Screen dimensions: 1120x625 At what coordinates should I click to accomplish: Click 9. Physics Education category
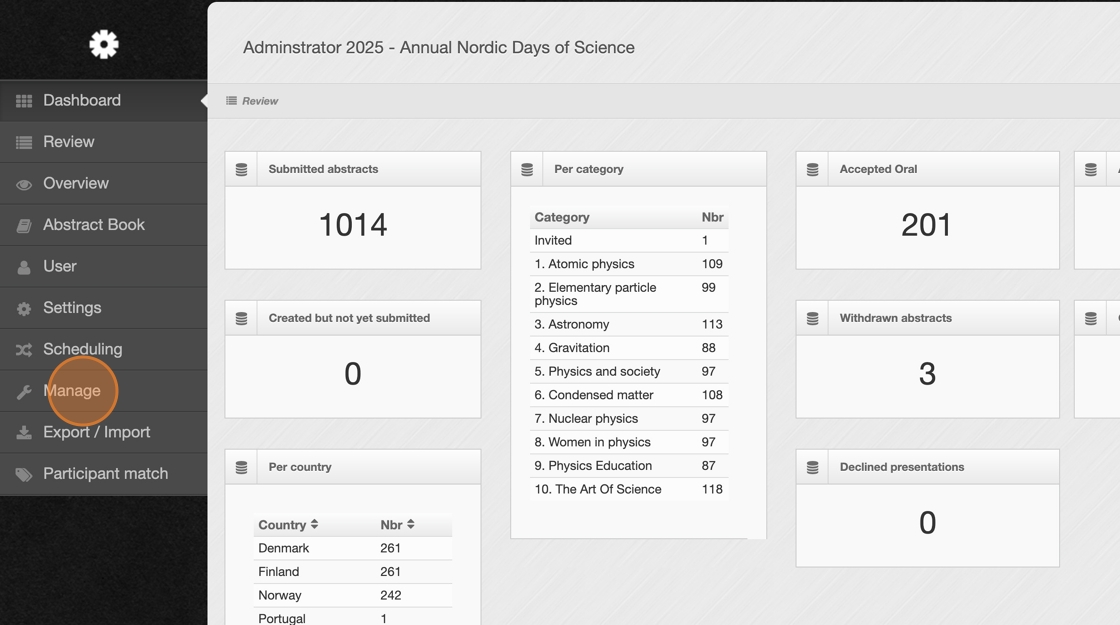pyautogui.click(x=629, y=466)
